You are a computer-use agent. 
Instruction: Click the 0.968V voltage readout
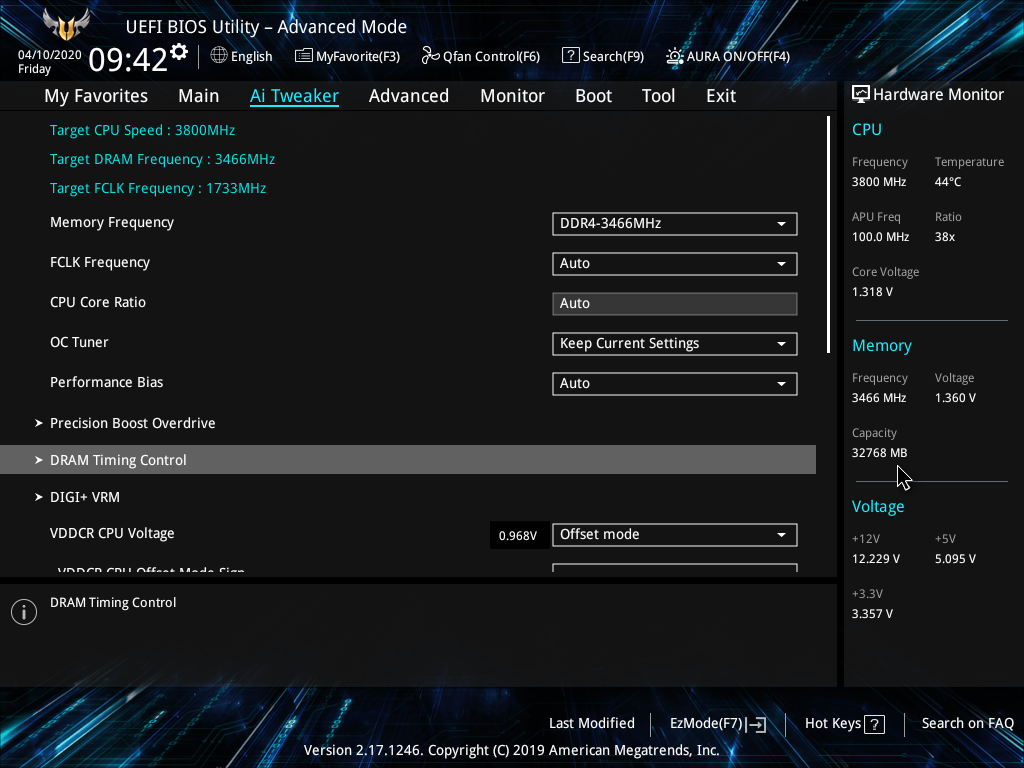518,536
